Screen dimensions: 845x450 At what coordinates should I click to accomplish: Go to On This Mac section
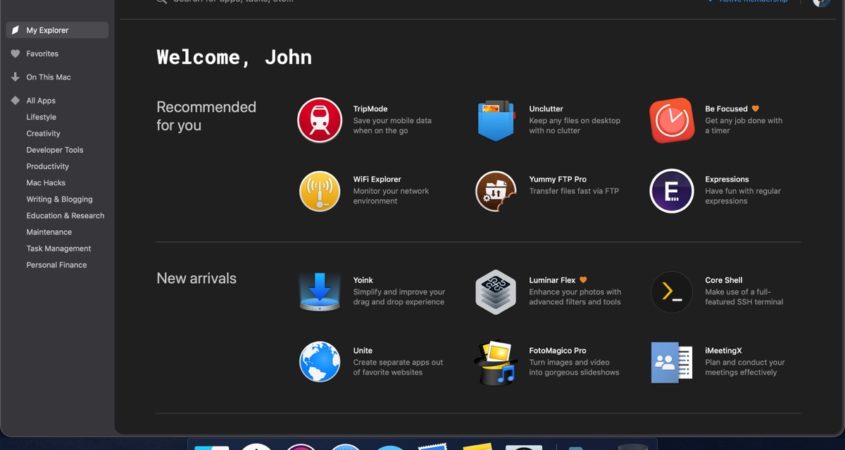(46, 77)
